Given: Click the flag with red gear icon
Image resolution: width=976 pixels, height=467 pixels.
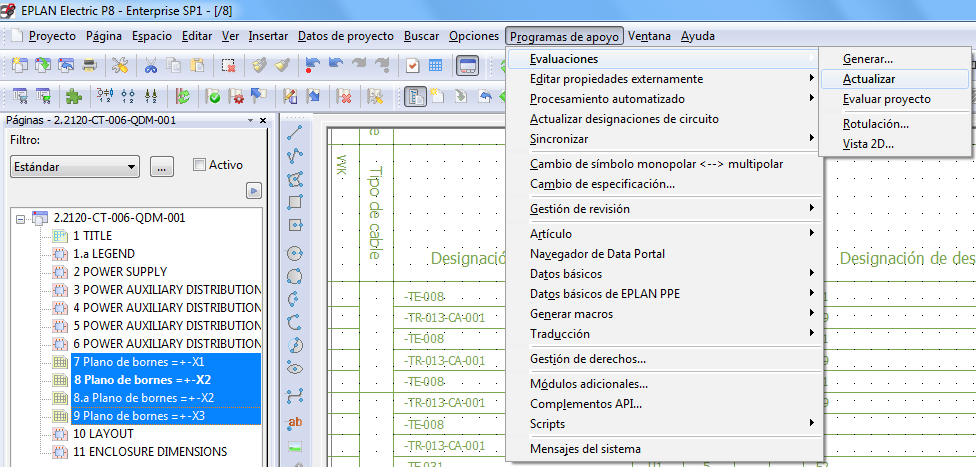Looking at the screenshot, I should (x=237, y=96).
